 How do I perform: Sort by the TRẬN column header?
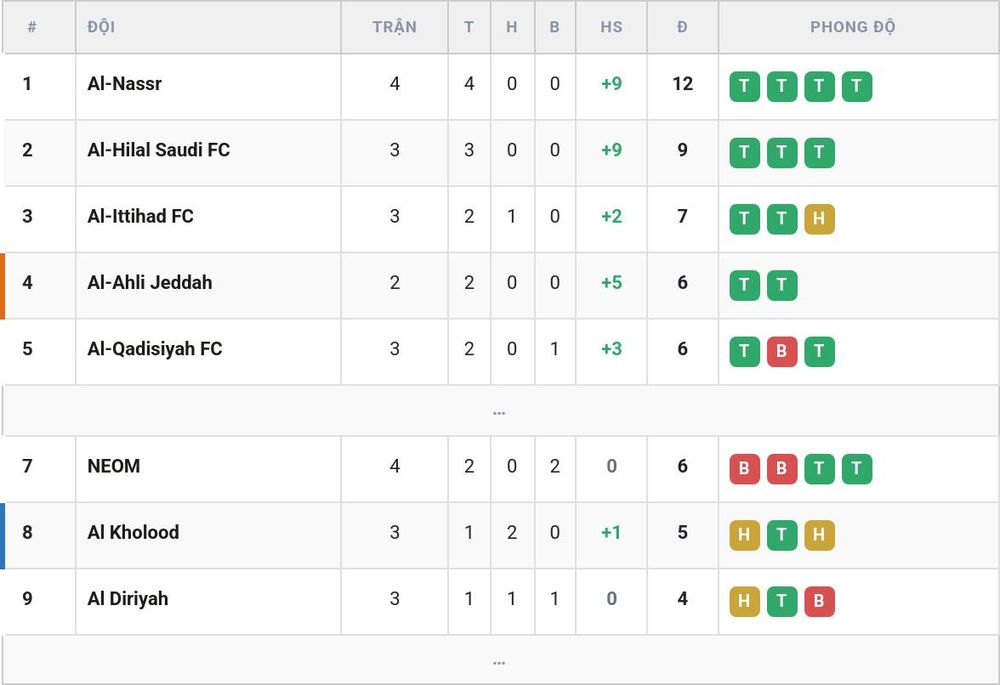pos(394,27)
